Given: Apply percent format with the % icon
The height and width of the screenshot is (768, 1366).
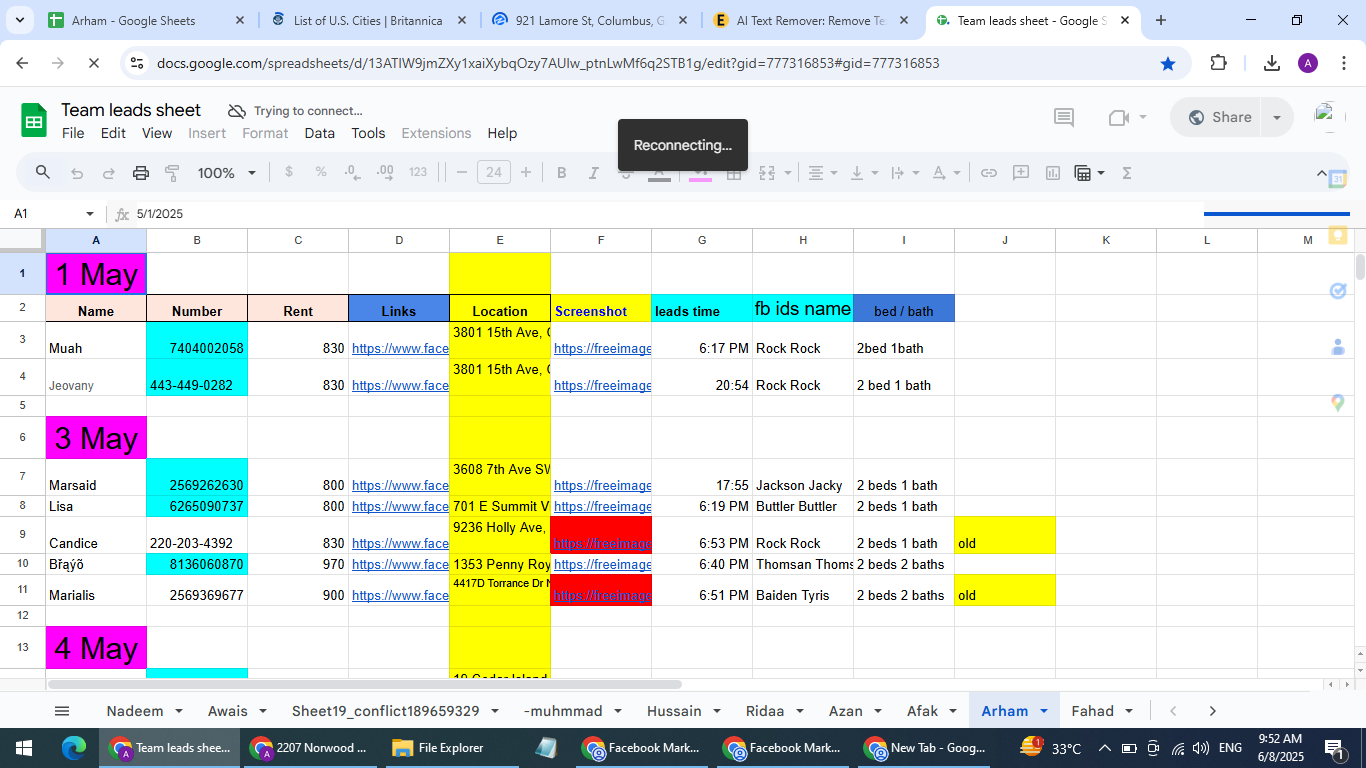Looking at the screenshot, I should click(321, 172).
